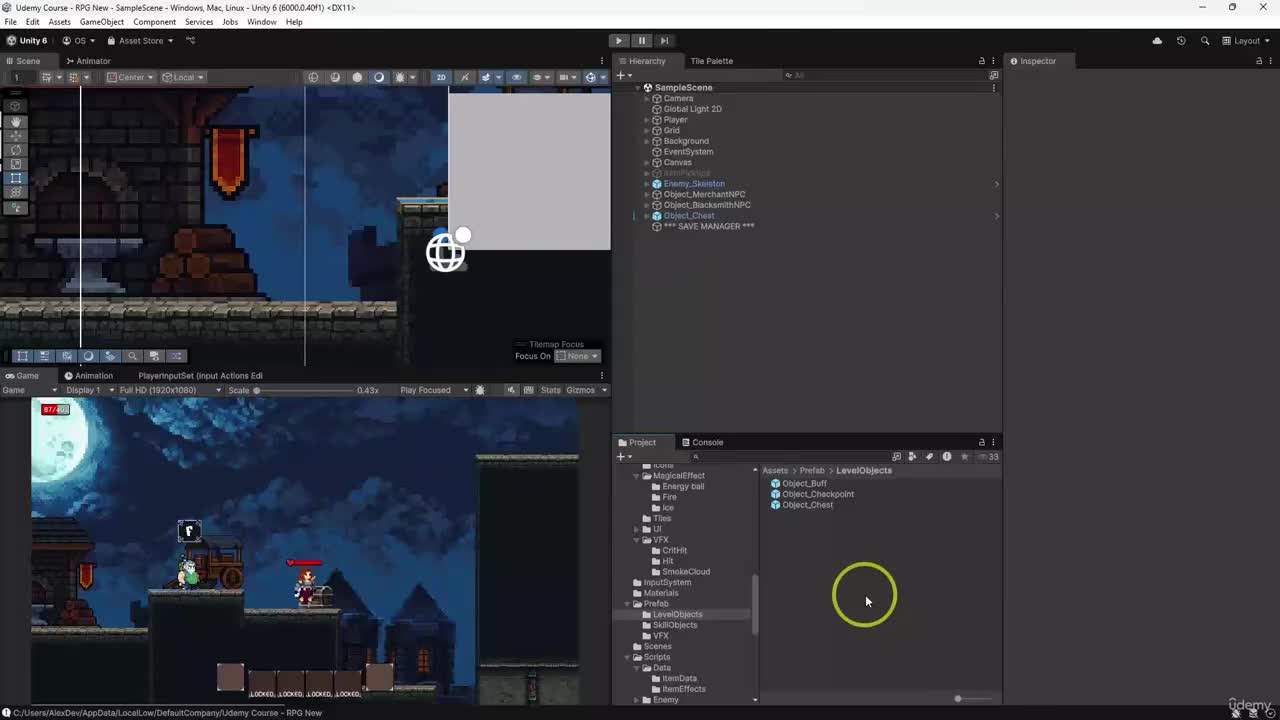The width and height of the screenshot is (1280, 720).
Task: Open the Layout dropdown
Action: point(1245,41)
